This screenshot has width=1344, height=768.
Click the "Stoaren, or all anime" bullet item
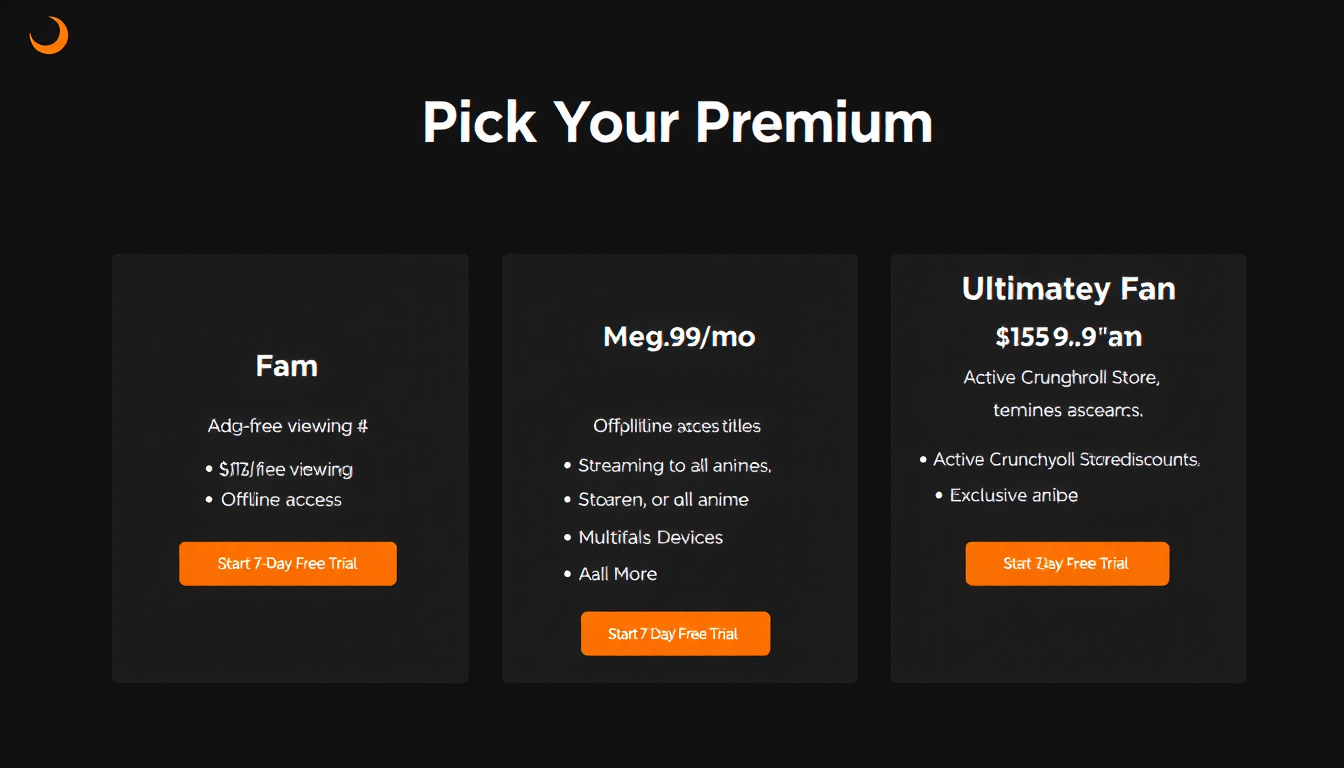[663, 500]
